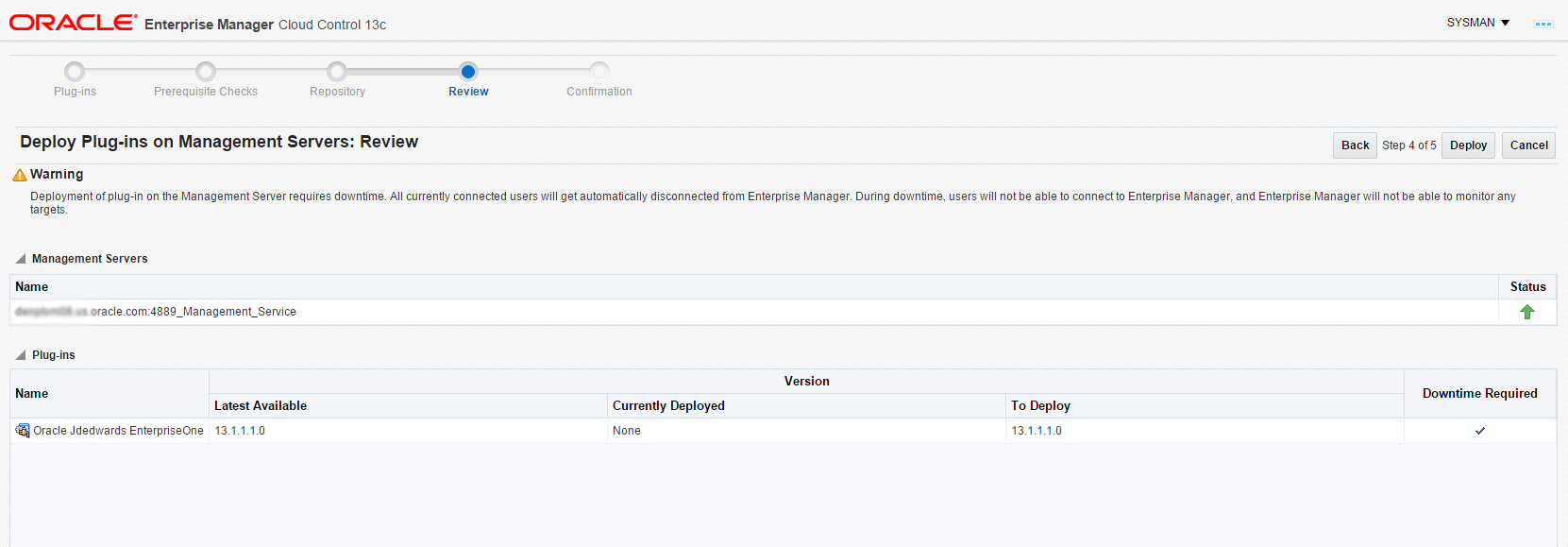Click the Status column header
This screenshot has height=547, width=1568.
(1527, 287)
